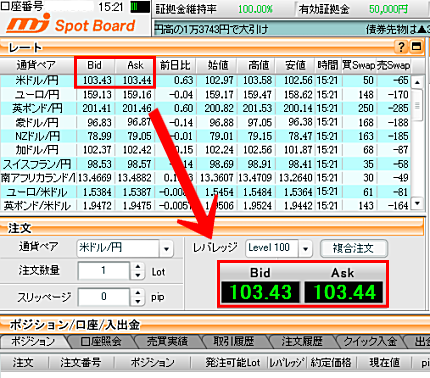Image resolution: width=430 pixels, height=378 pixels.
Task: Click the 約定価格 column header
Action: click(x=331, y=362)
